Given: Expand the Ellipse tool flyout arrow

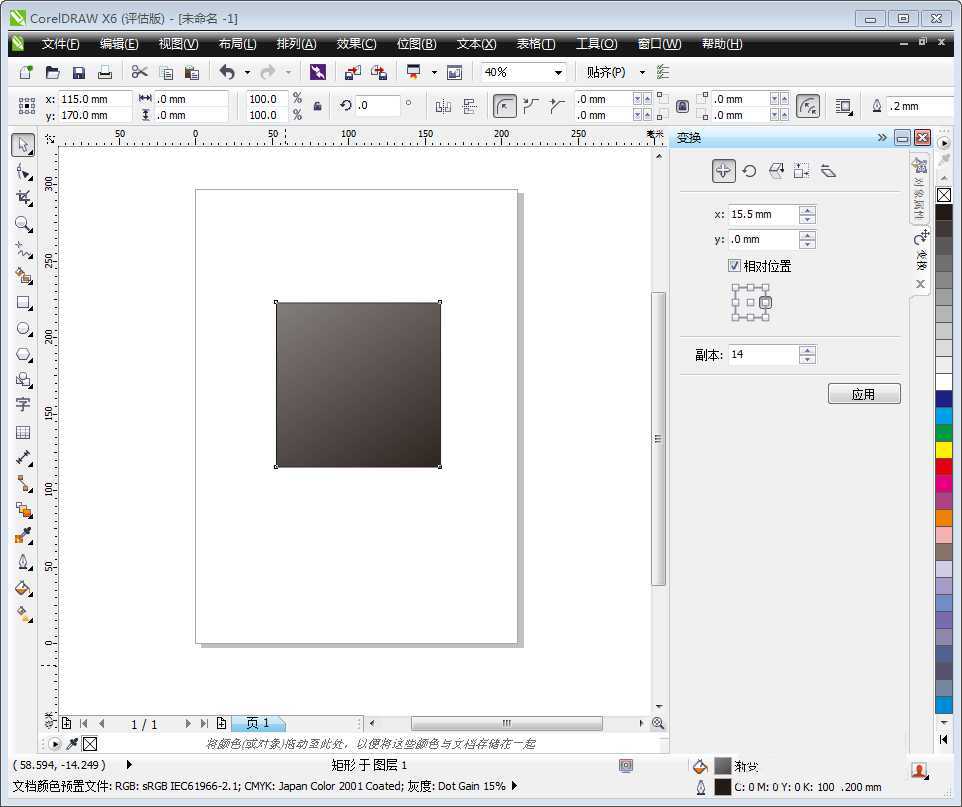Looking at the screenshot, I should click(31, 336).
